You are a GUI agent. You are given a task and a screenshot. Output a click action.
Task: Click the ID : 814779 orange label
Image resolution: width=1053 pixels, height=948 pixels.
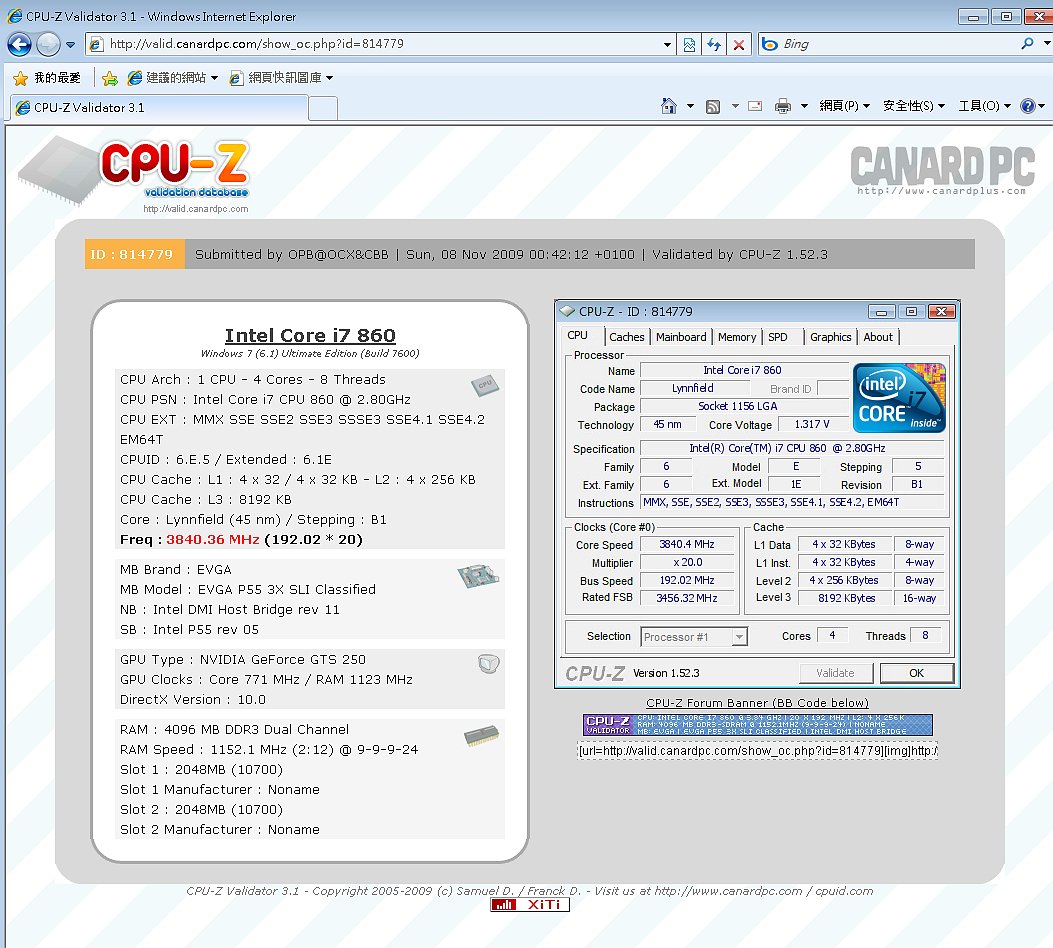click(134, 254)
